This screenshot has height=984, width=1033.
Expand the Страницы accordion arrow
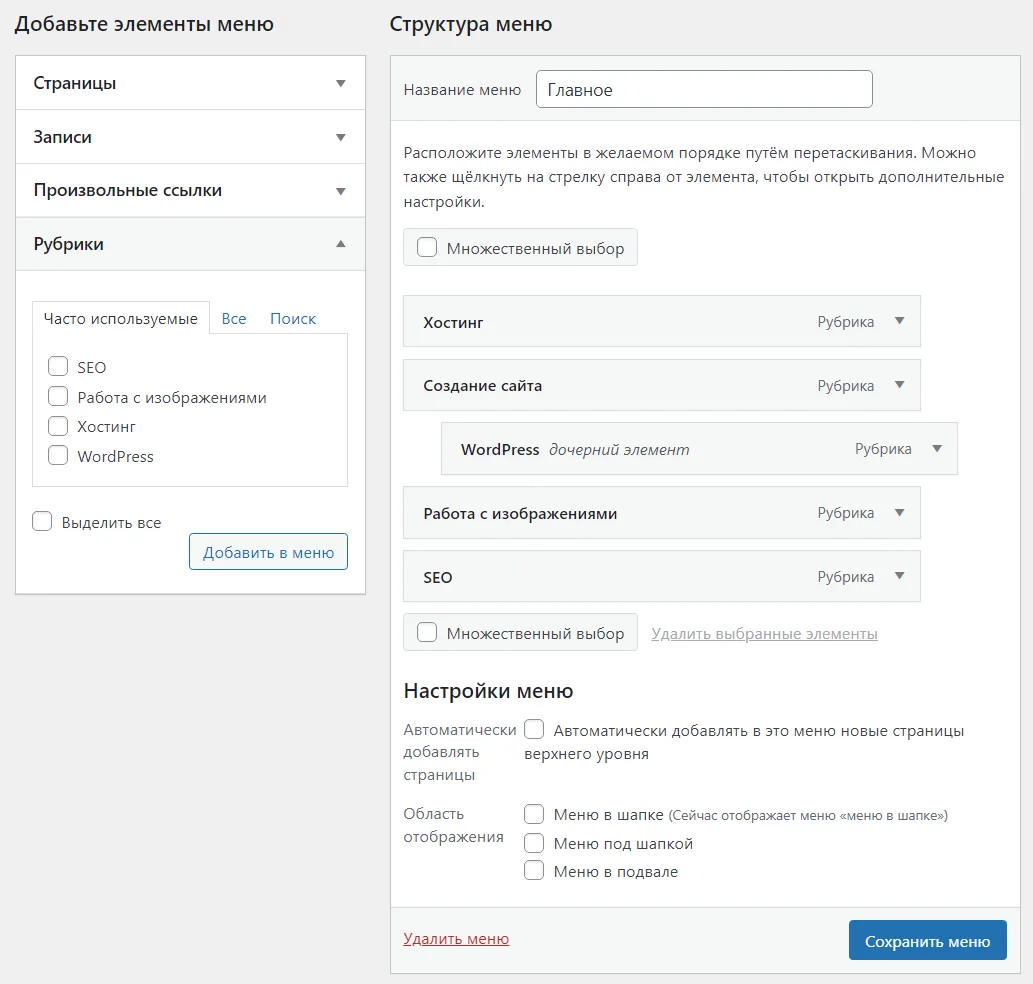pos(341,83)
